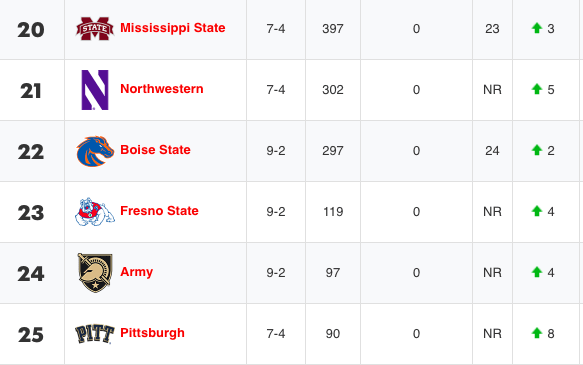Image resolution: width=583 pixels, height=365 pixels.
Task: Open the Boise State team link
Action: (x=155, y=150)
